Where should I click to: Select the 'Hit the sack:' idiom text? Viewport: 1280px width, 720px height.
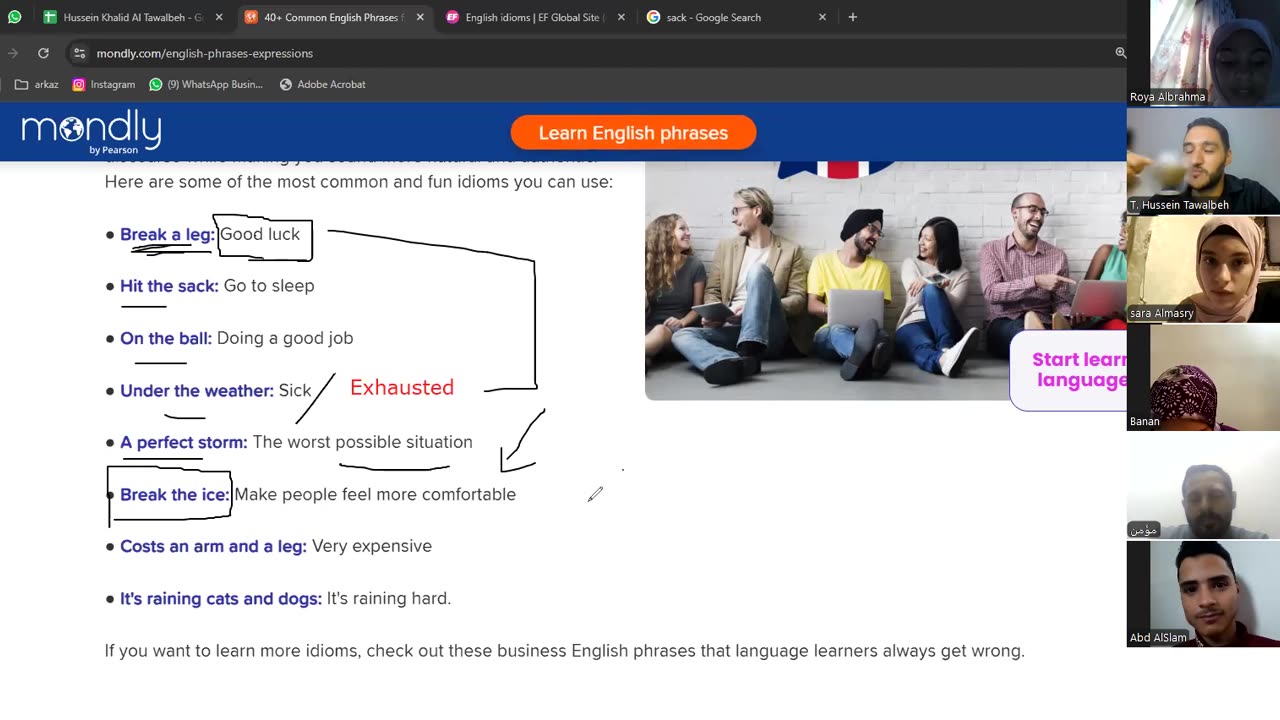pos(169,286)
